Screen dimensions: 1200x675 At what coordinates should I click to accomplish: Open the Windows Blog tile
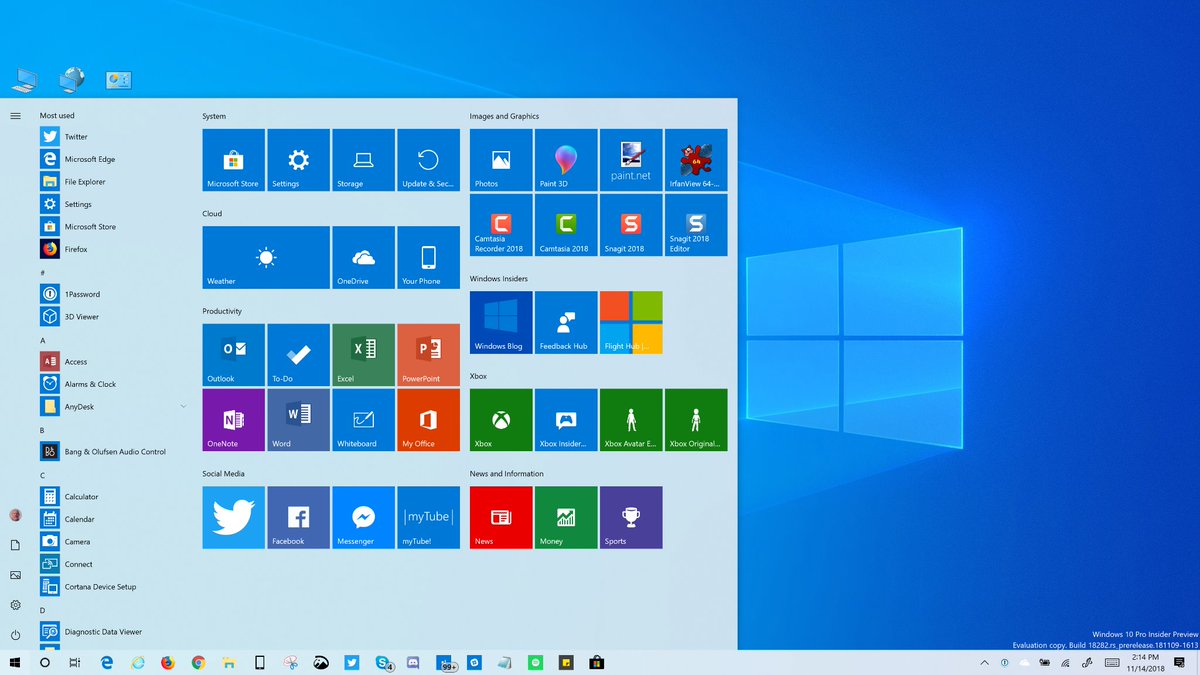pos(501,322)
